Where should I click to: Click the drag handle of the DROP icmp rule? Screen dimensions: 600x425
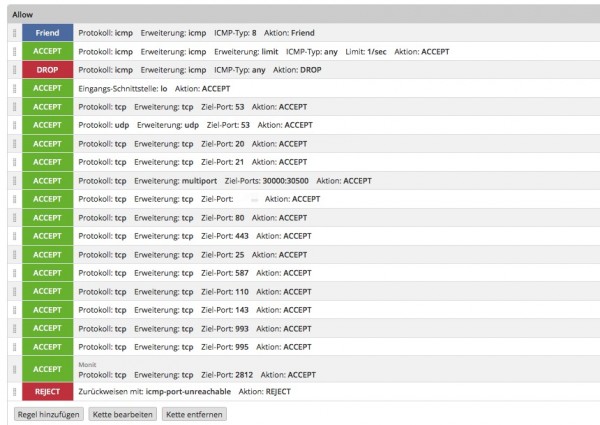pos(15,70)
